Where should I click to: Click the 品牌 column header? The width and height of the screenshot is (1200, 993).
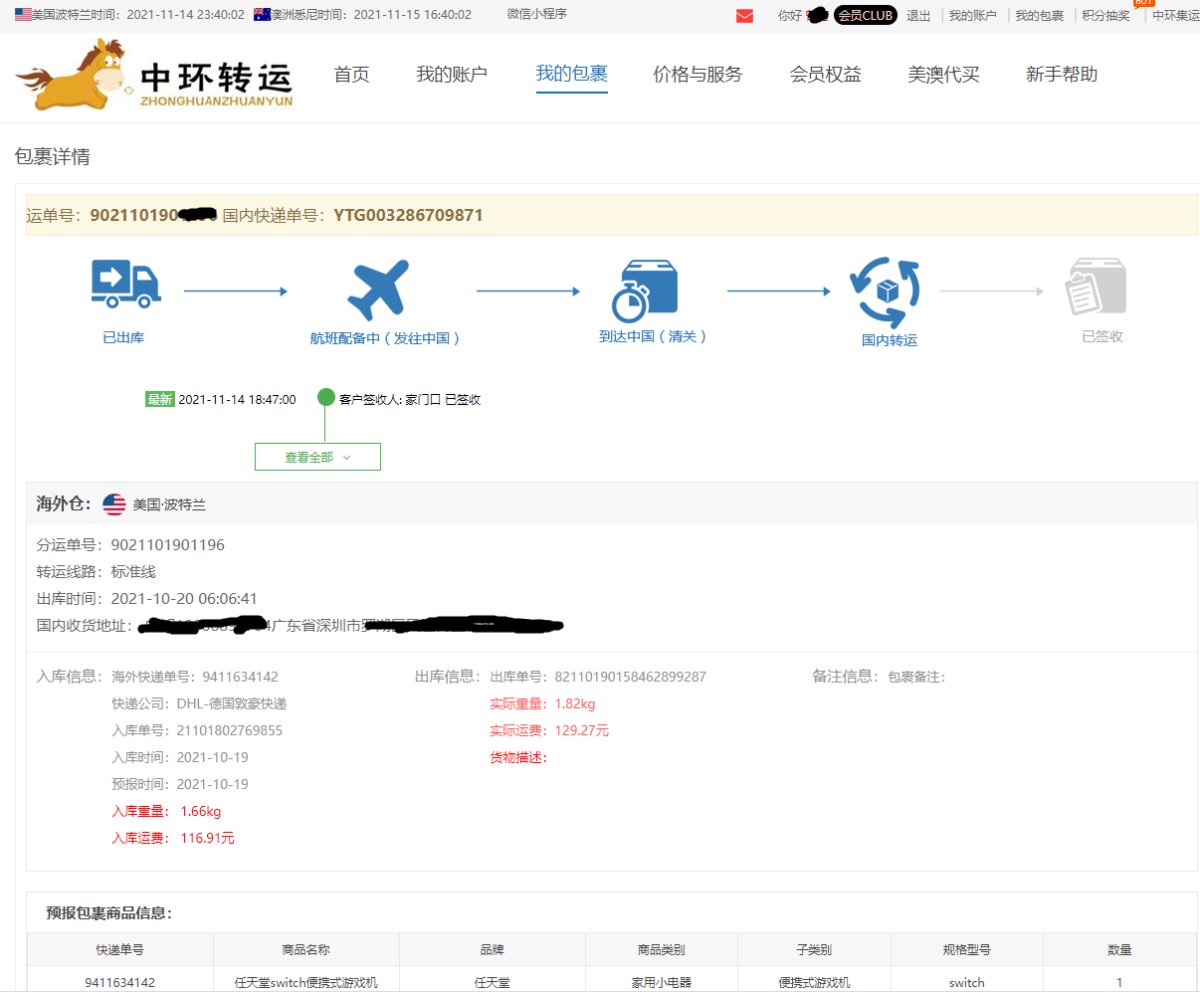point(492,951)
